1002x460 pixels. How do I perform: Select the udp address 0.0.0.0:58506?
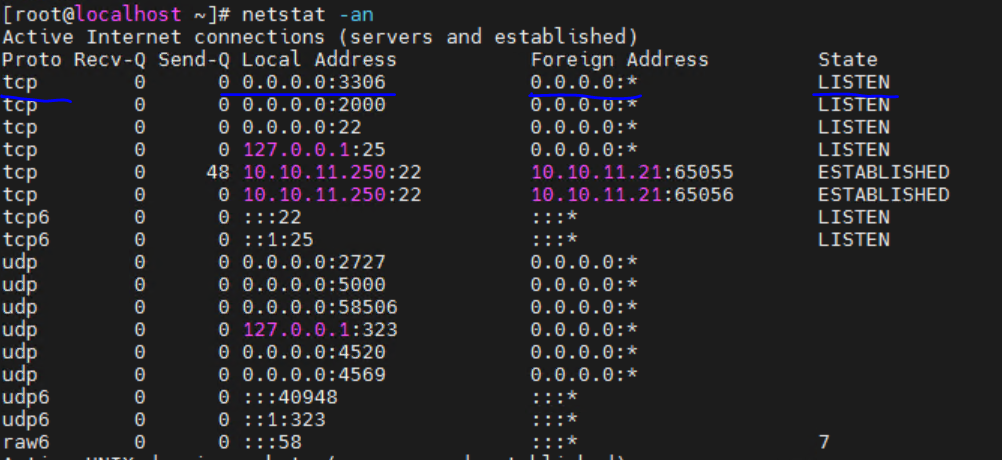(319, 307)
